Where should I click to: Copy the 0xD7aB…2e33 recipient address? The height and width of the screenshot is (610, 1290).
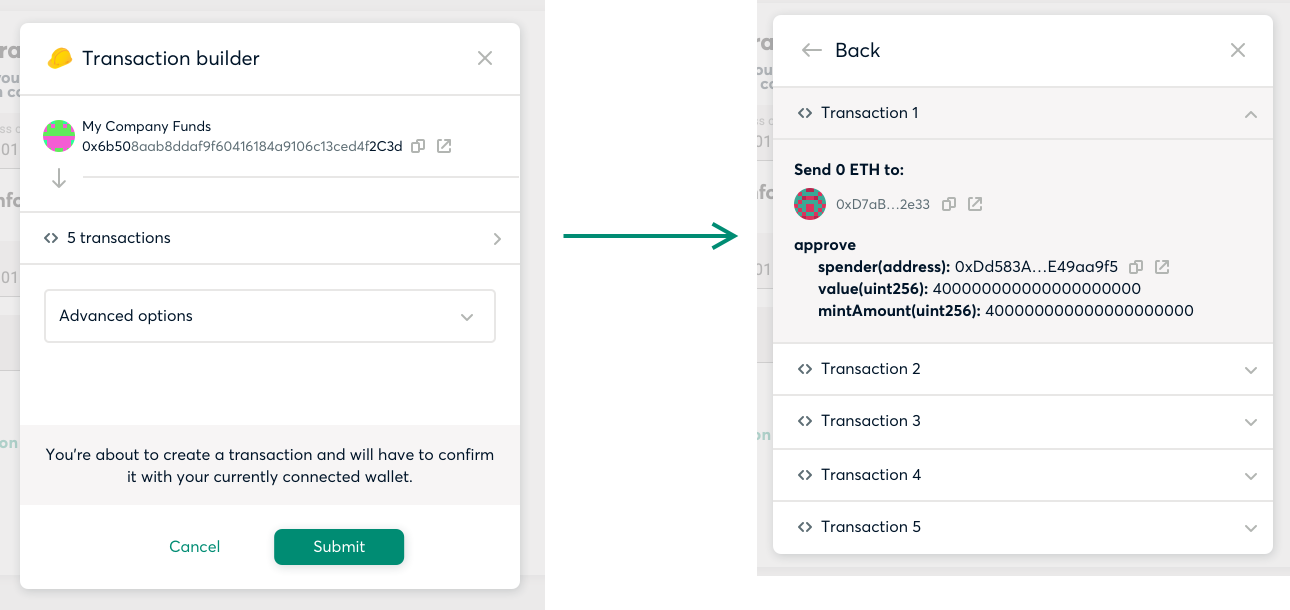coord(949,204)
